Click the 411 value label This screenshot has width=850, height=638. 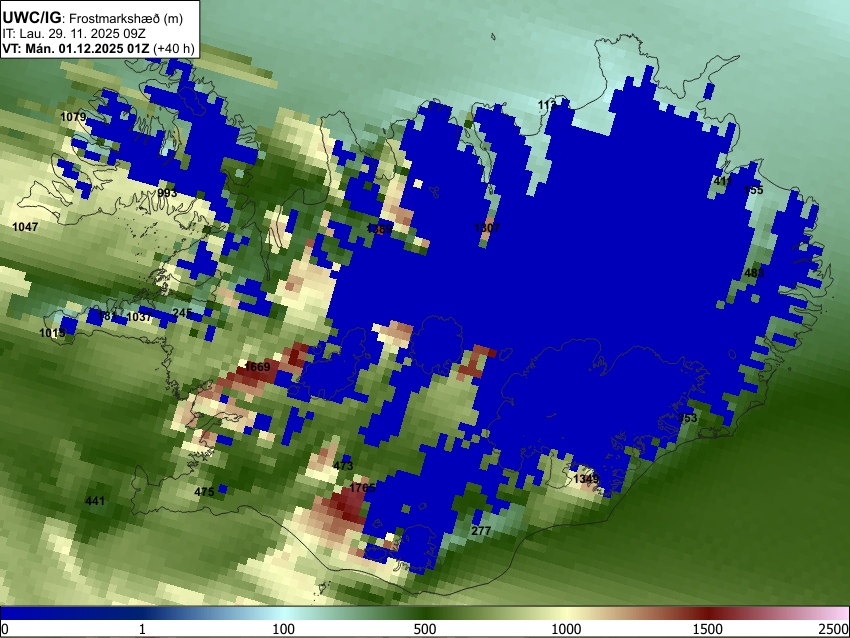click(723, 181)
